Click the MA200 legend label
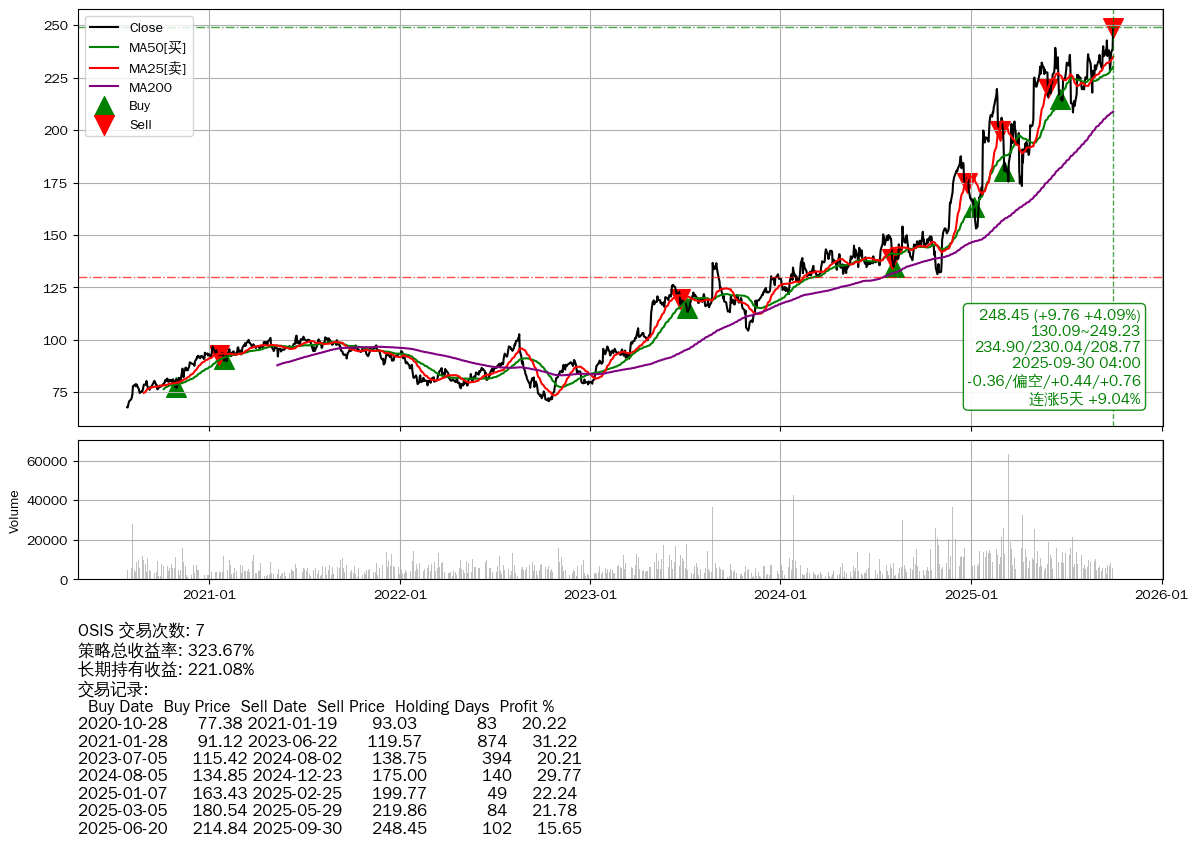 coord(150,87)
